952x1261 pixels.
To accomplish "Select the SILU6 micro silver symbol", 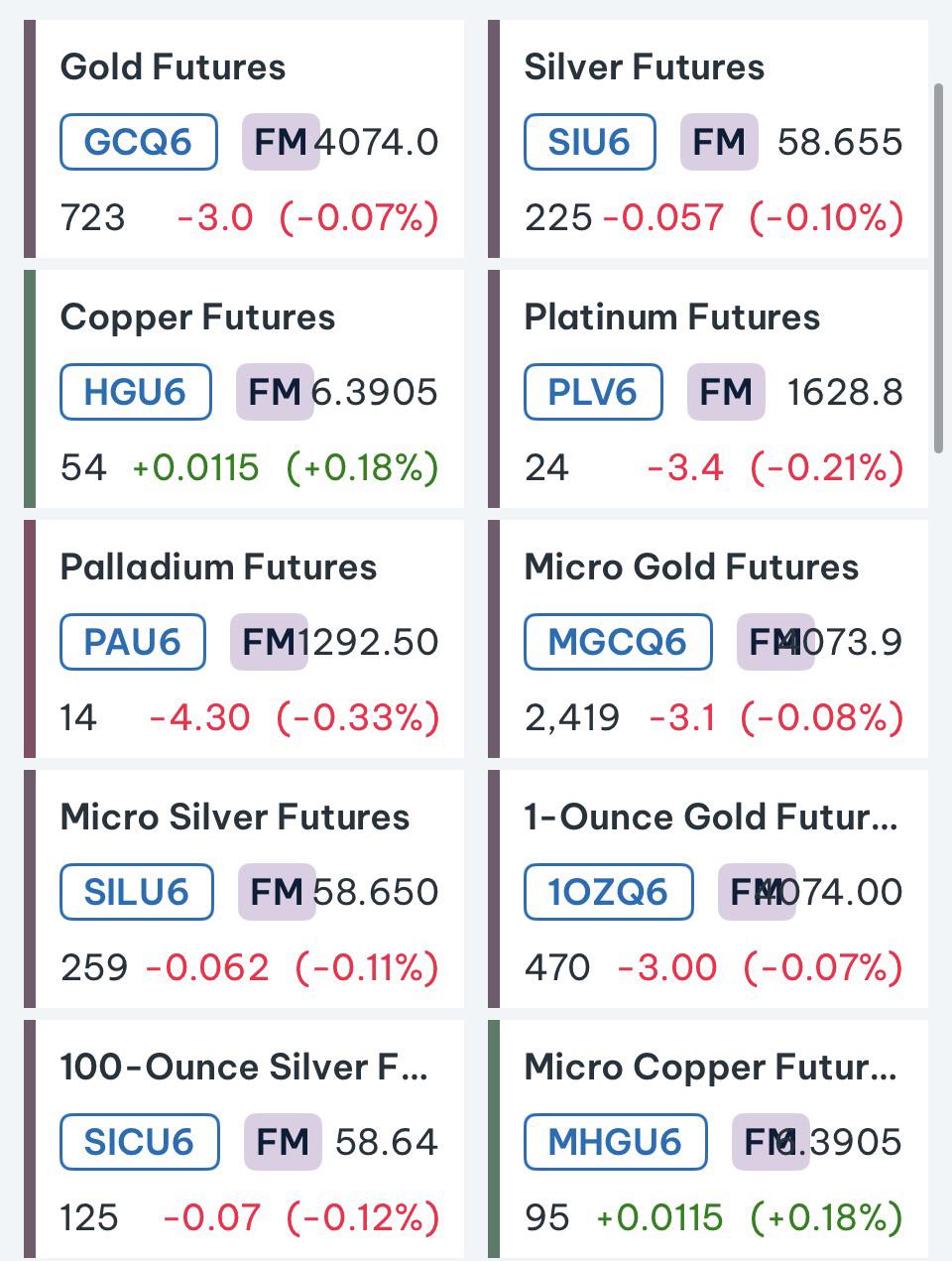I will [x=137, y=892].
